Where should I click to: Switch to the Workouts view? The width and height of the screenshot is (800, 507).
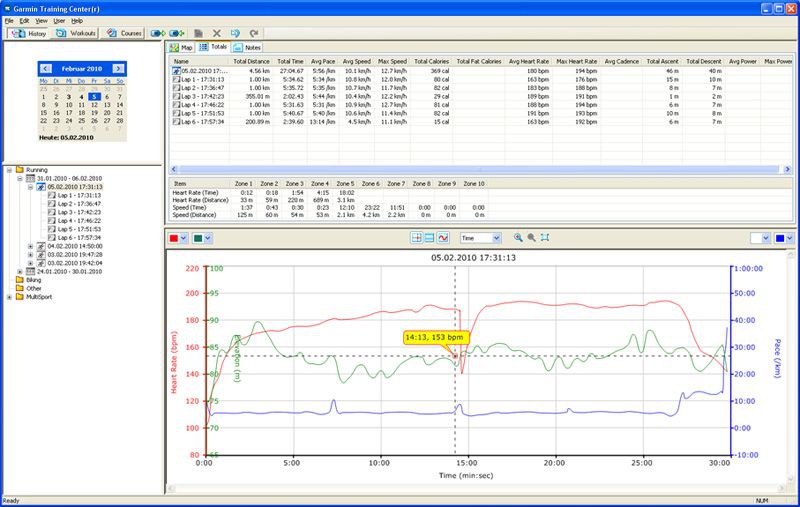coord(76,33)
